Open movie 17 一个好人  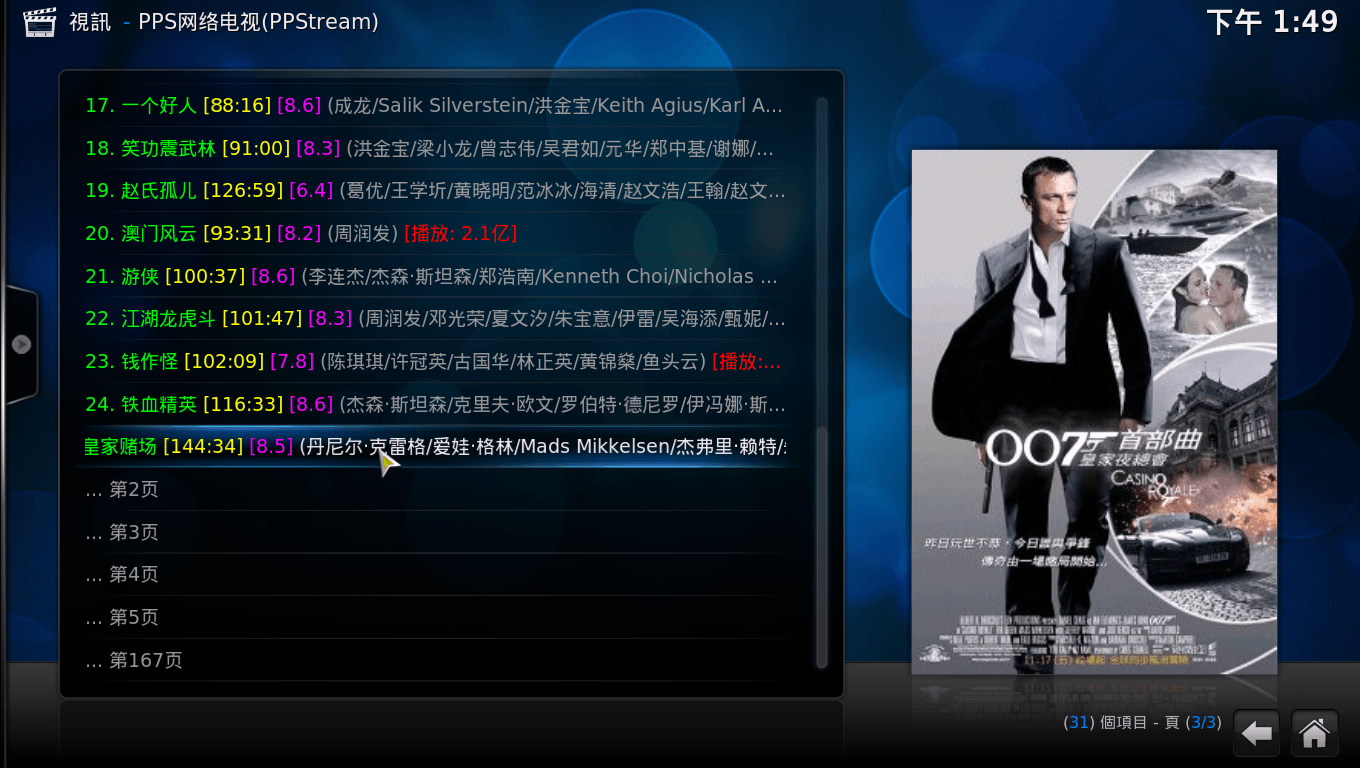434,105
